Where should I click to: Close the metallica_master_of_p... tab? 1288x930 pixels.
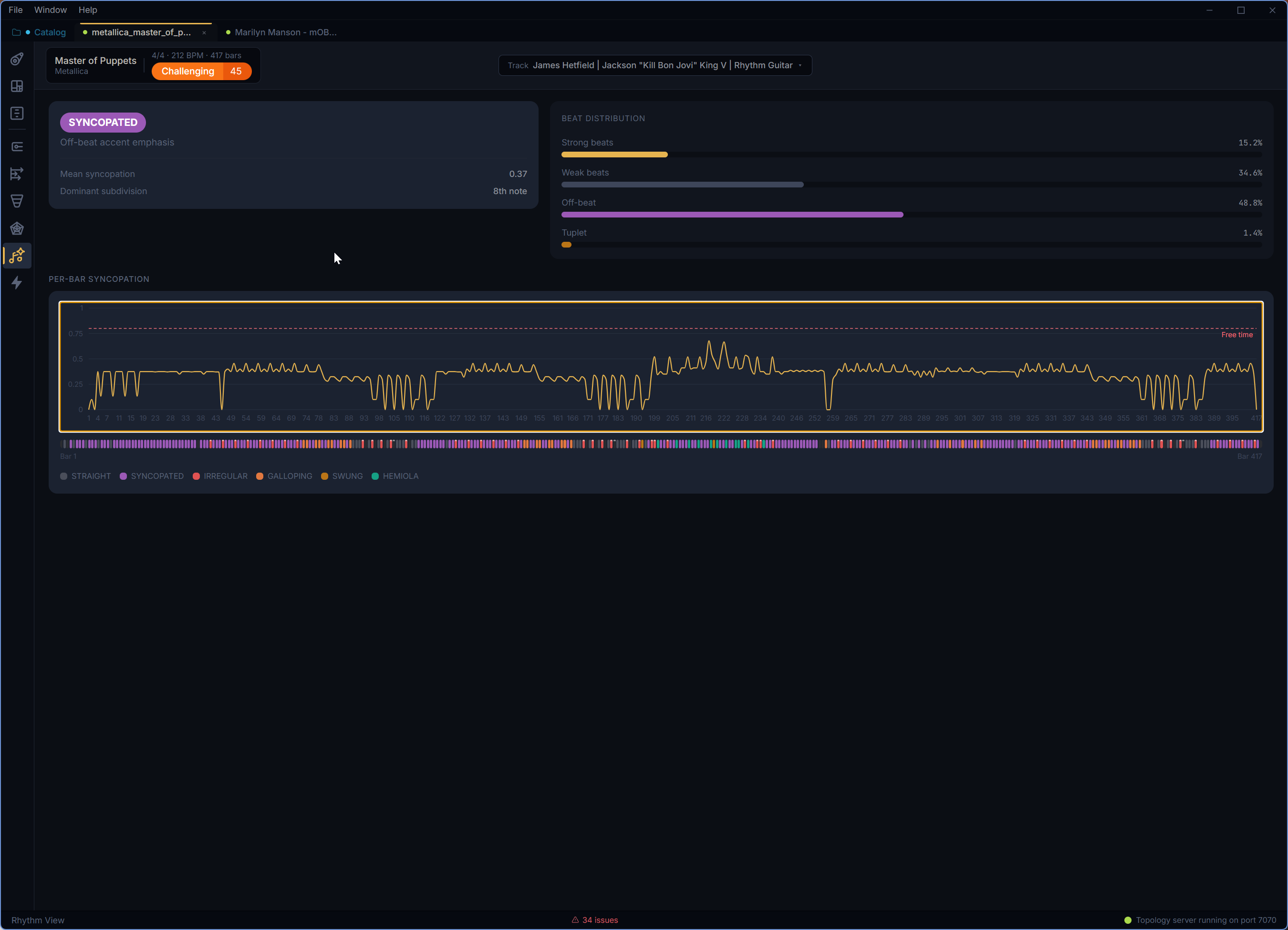click(x=204, y=32)
